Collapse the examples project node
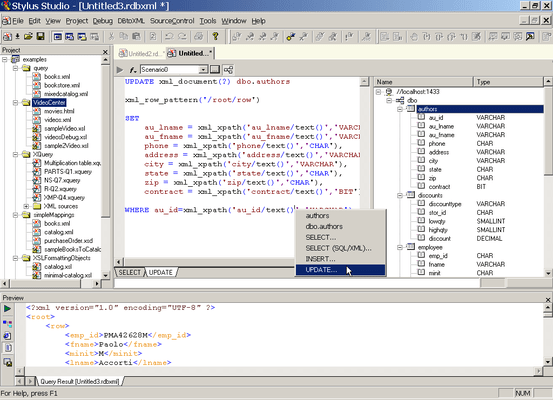This screenshot has width=553, height=400. pyautogui.click(x=5, y=59)
